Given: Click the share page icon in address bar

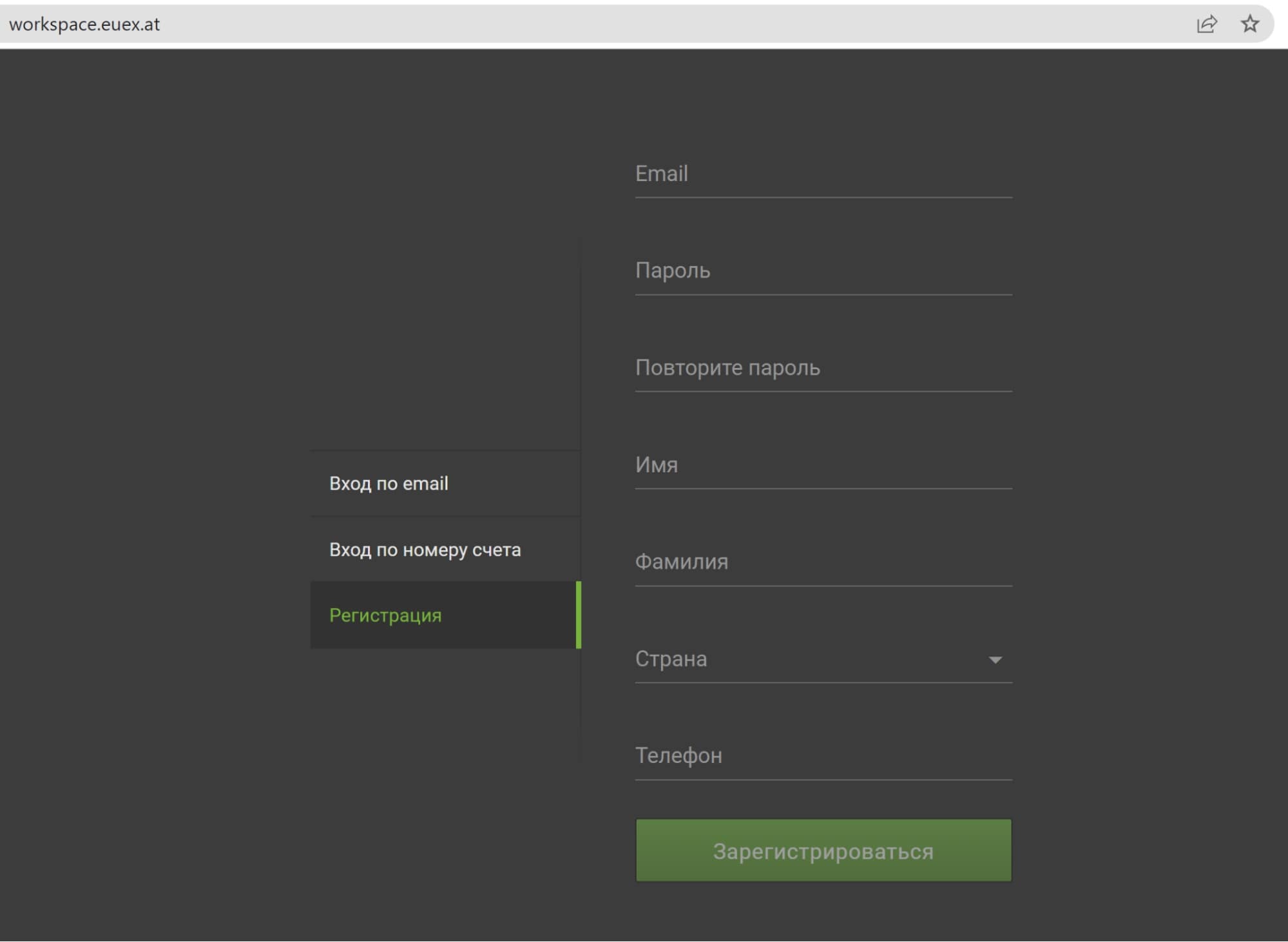Looking at the screenshot, I should [1206, 24].
